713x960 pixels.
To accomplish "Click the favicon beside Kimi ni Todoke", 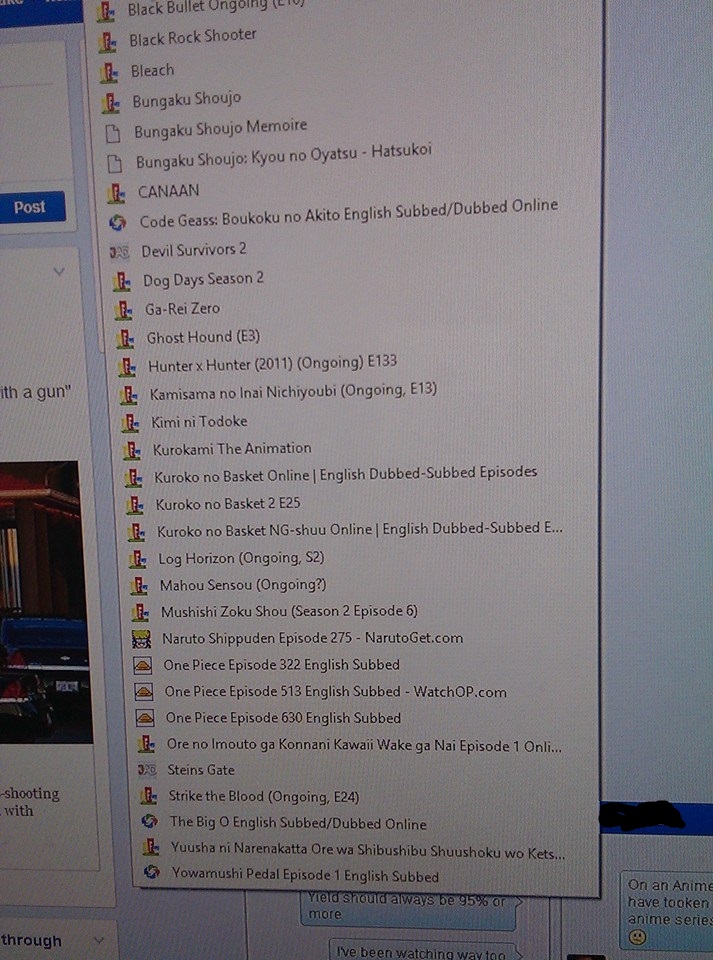I will (x=130, y=422).
